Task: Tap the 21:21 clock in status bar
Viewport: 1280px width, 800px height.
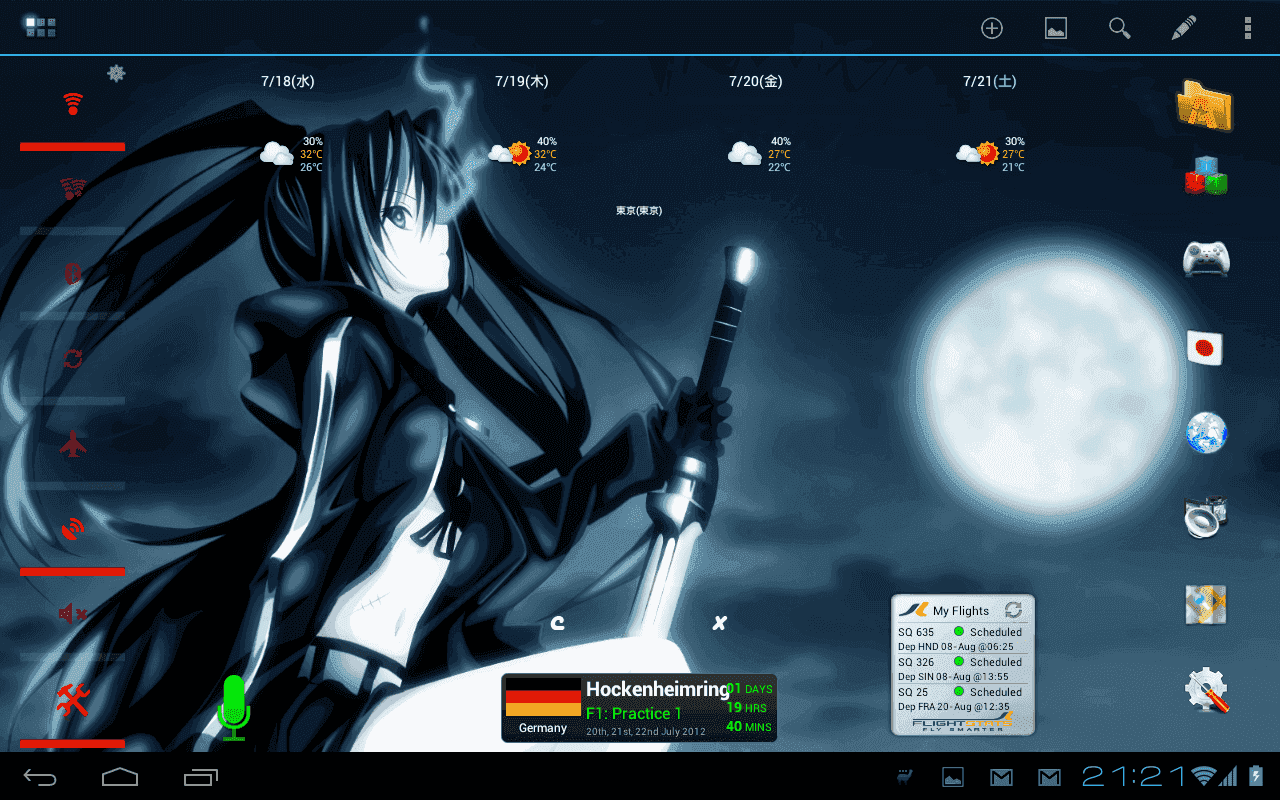Action: [x=1135, y=776]
